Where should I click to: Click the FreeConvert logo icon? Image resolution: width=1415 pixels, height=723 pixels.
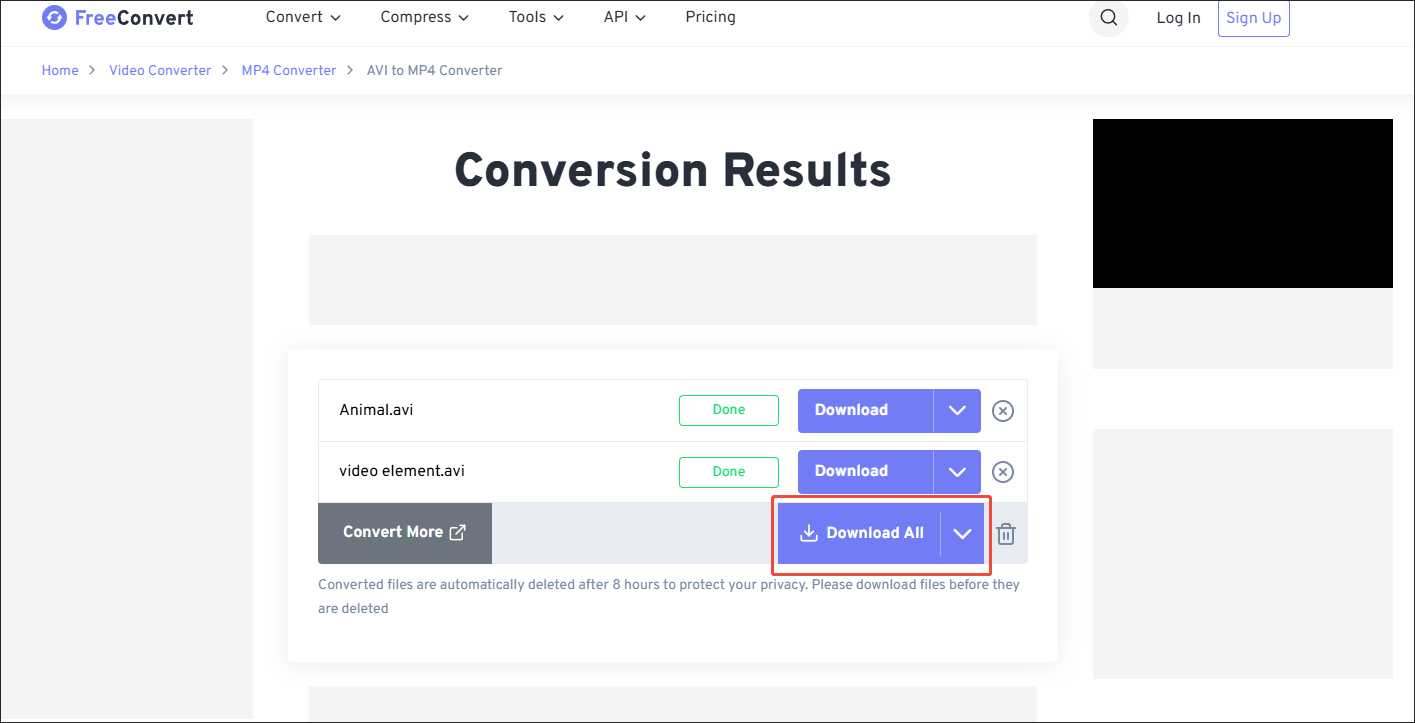point(54,17)
